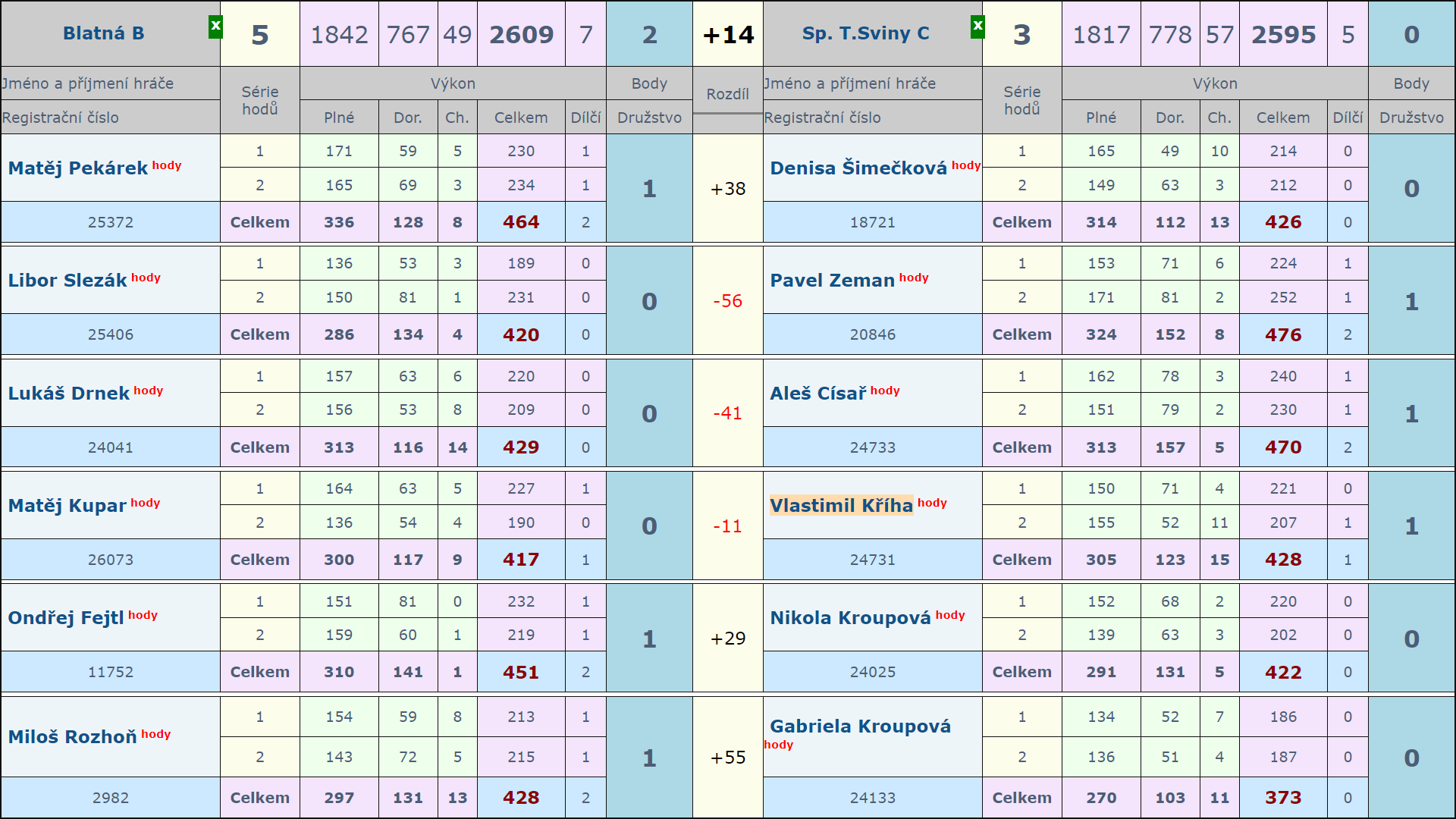Viewport: 1456px width, 819px height.
Task: Open Ondřej Fejtl's player link
Action: point(65,618)
